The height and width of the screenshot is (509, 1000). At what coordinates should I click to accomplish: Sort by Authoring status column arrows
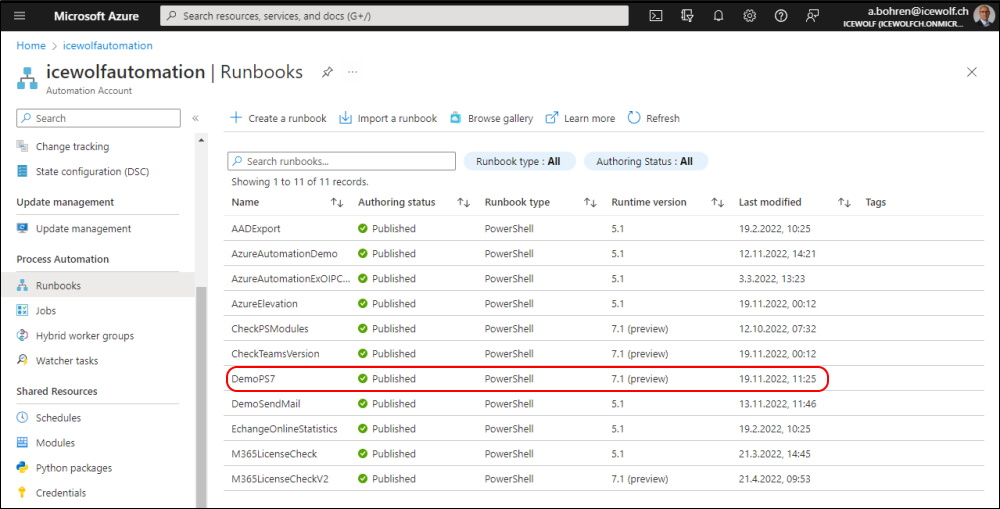[464, 203]
